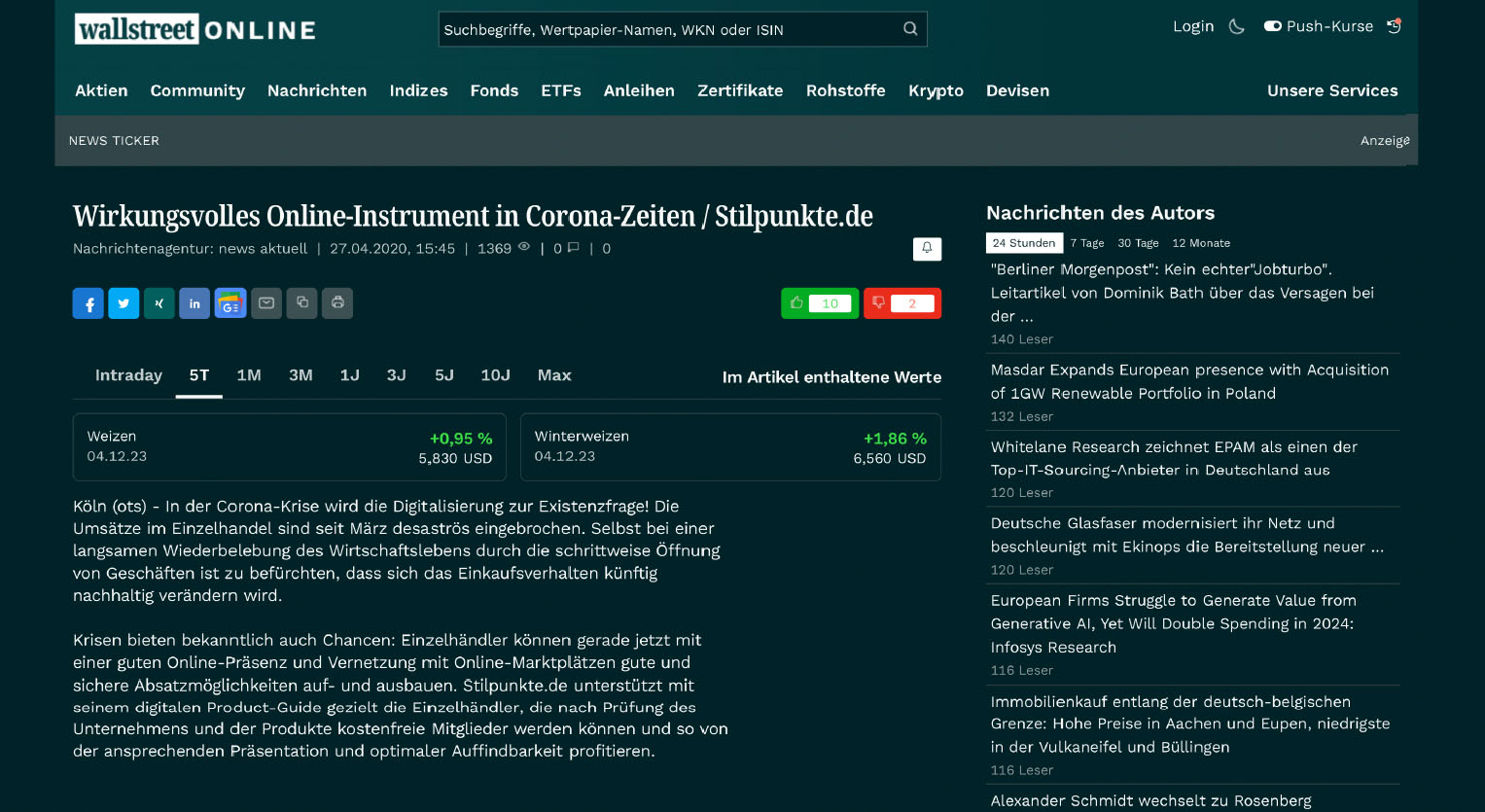Select the 5T chart tab
The height and width of the screenshot is (812, 1485).
pos(199,375)
